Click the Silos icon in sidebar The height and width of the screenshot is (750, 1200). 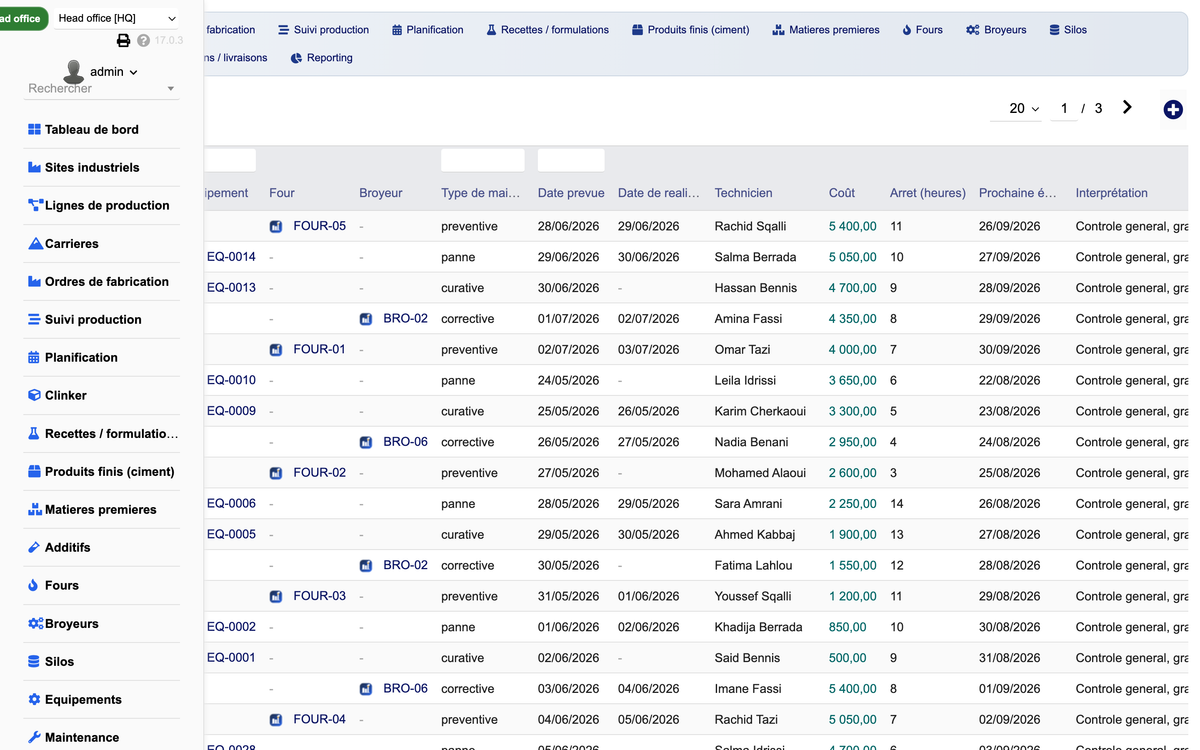pyautogui.click(x=34, y=662)
